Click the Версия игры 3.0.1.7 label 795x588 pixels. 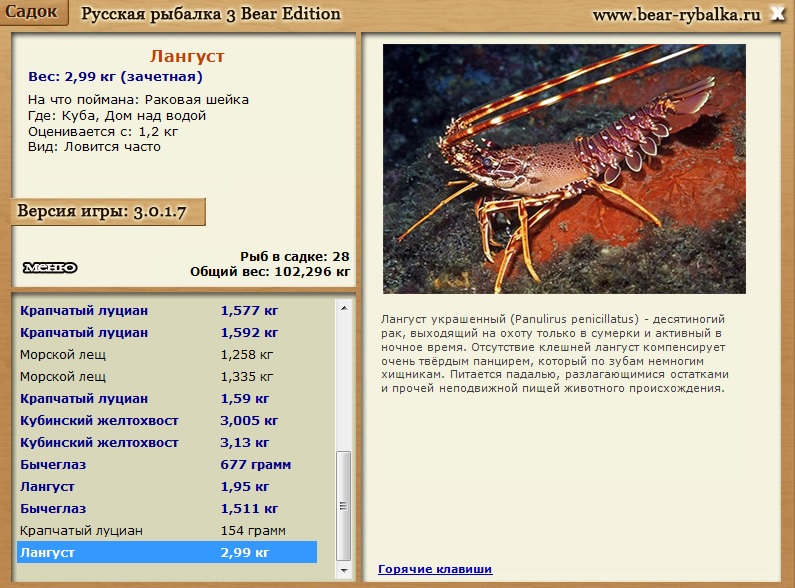pyautogui.click(x=108, y=212)
